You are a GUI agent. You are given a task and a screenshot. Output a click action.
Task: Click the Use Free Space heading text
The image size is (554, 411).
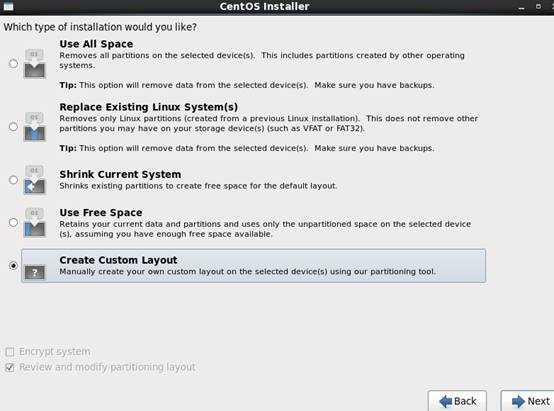coord(101,213)
